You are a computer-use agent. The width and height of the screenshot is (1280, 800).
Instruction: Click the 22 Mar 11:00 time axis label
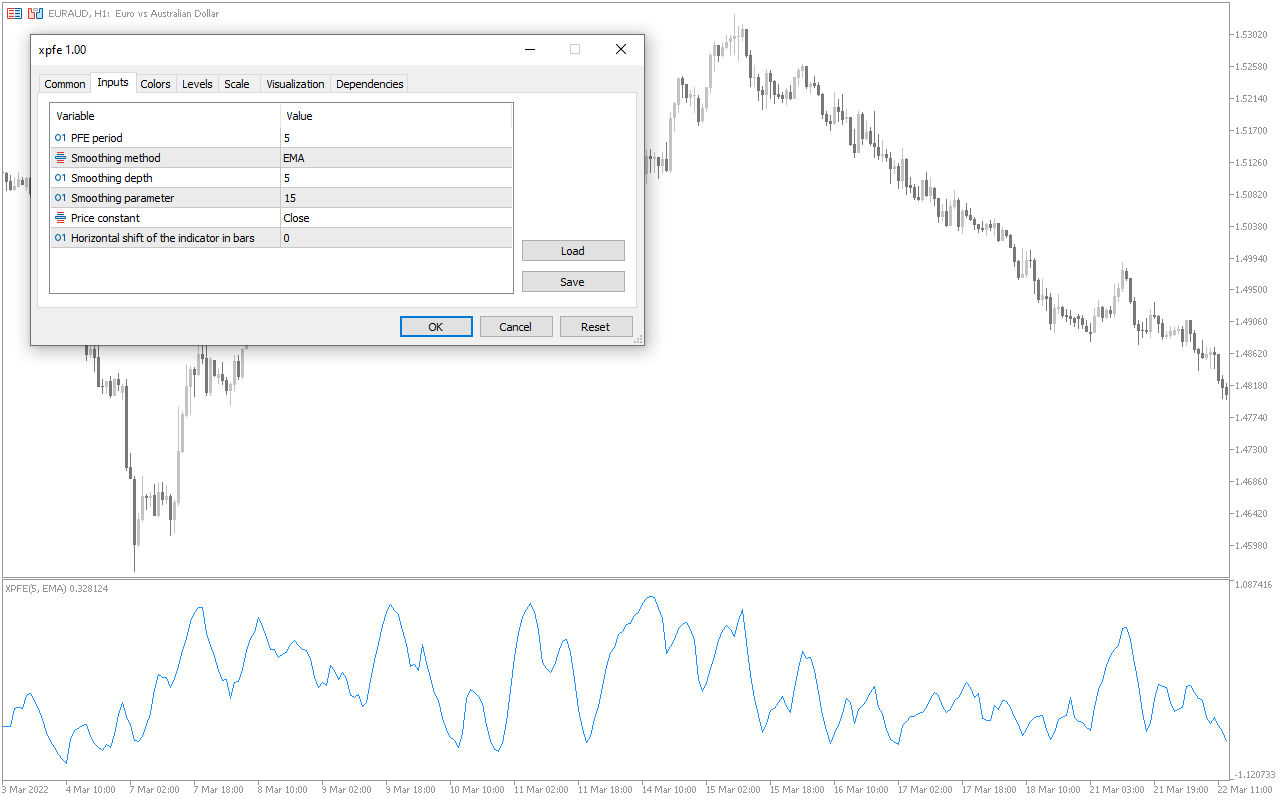pyautogui.click(x=1244, y=790)
